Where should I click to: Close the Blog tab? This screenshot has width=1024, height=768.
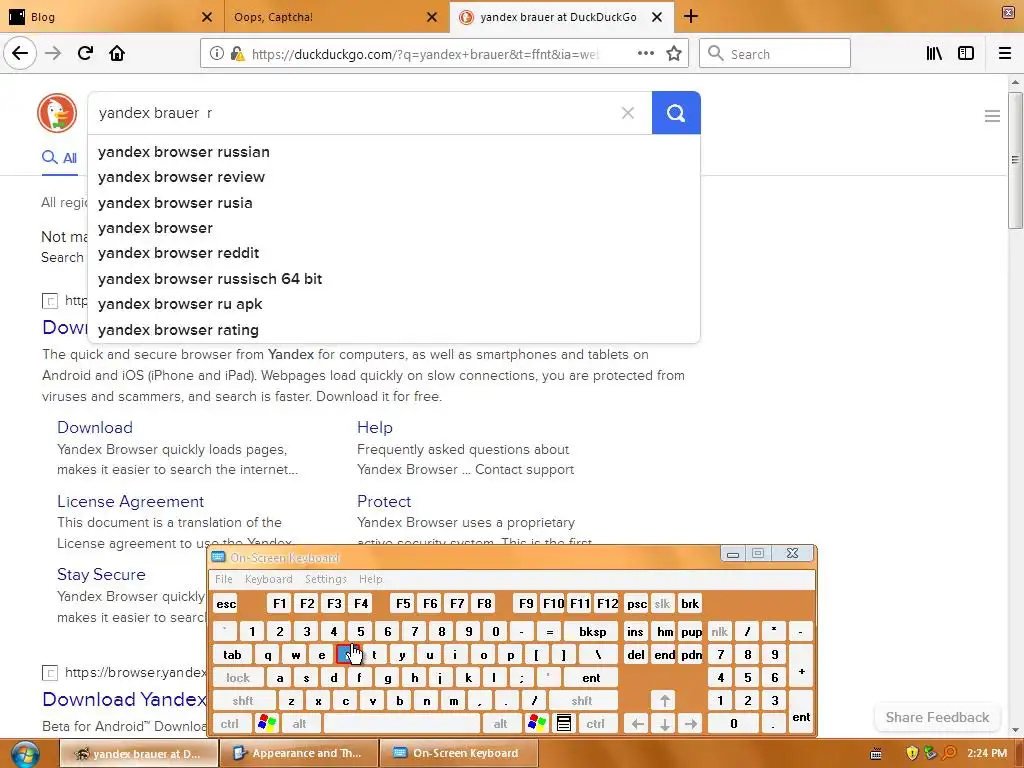pyautogui.click(x=206, y=17)
